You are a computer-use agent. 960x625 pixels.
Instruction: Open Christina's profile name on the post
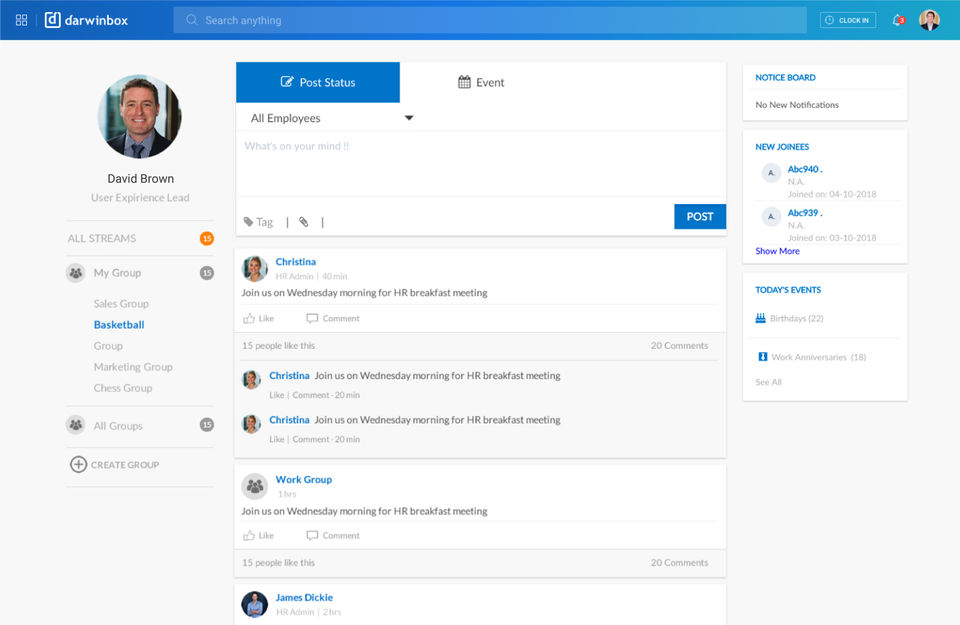tap(296, 261)
